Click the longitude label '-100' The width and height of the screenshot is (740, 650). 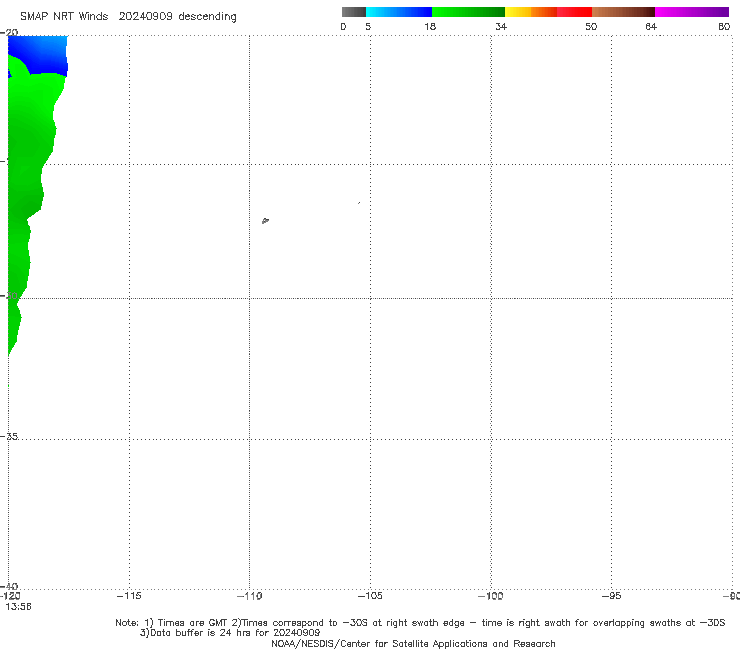pyautogui.click(x=490, y=596)
